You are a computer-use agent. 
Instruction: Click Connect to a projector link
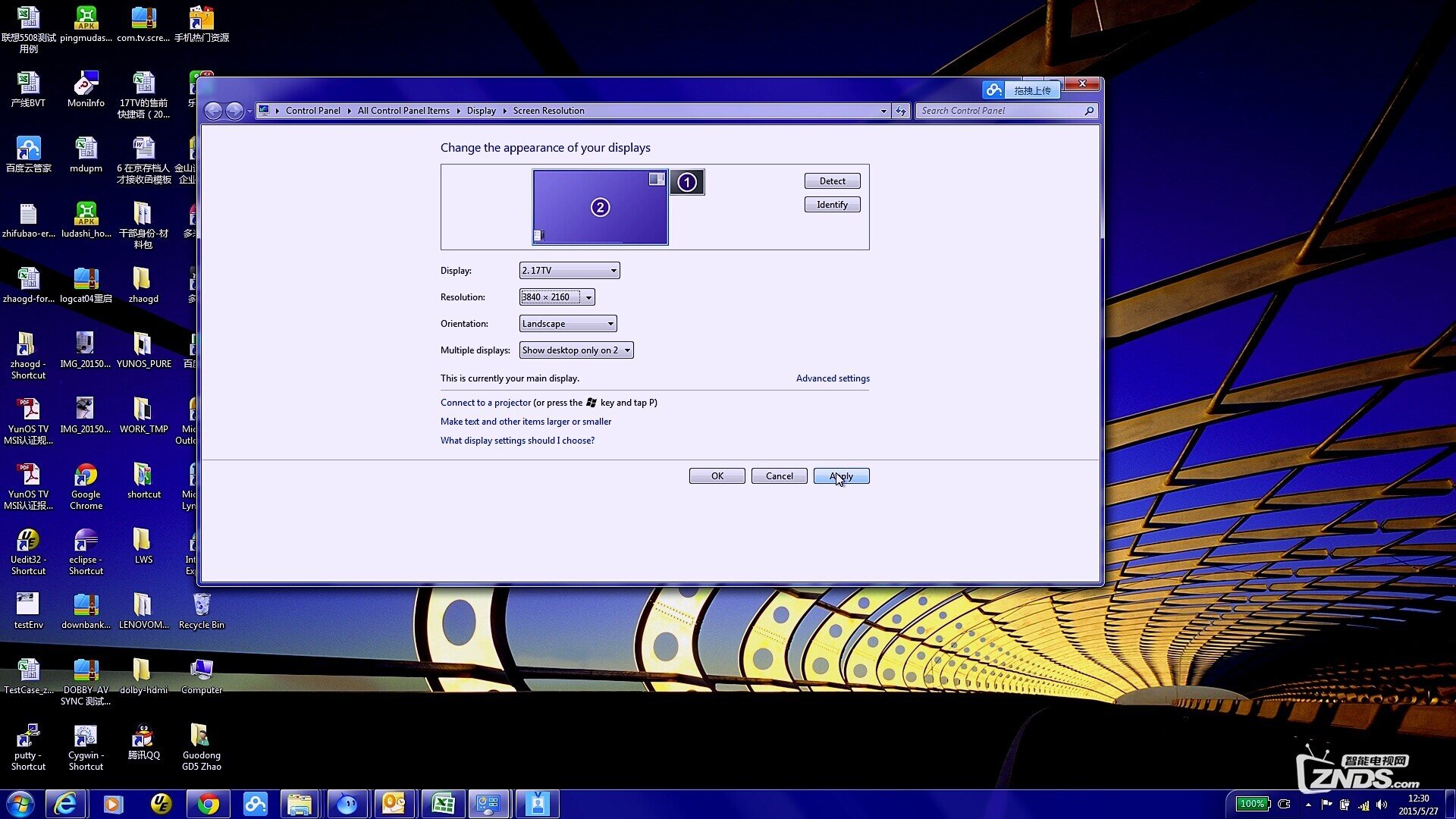click(485, 403)
